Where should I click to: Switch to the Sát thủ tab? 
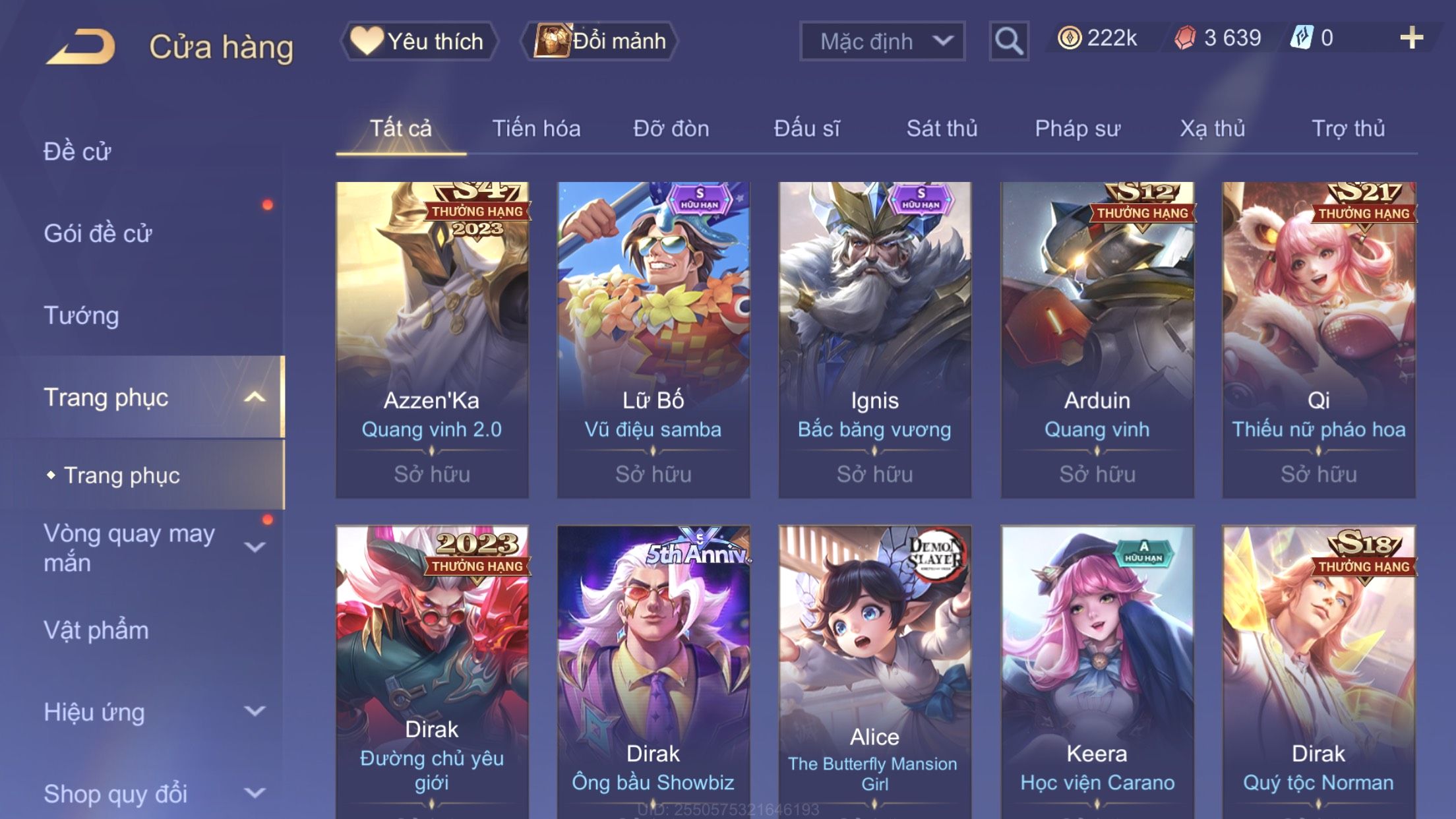pyautogui.click(x=942, y=128)
